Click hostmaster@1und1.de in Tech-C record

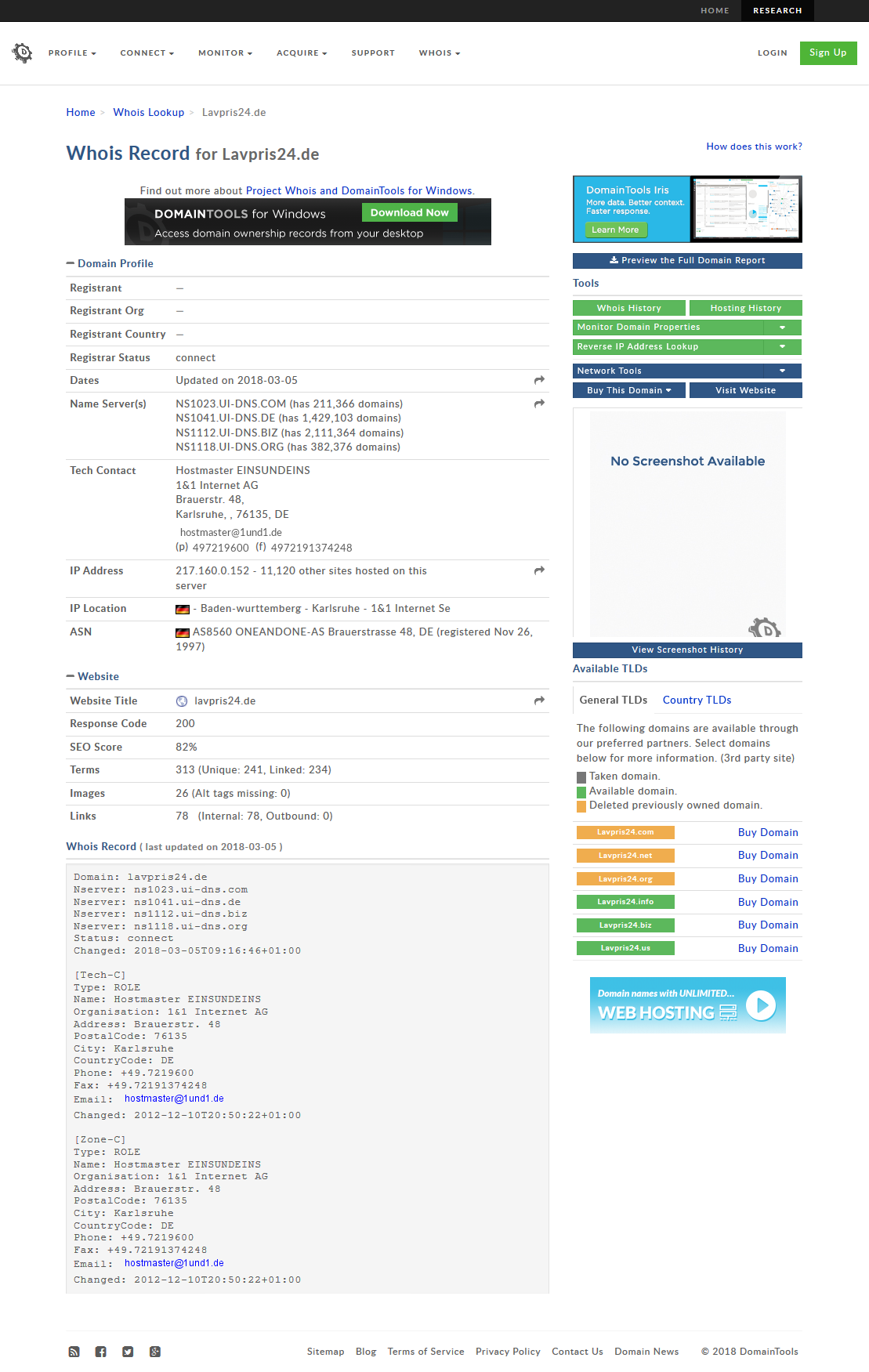pos(174,1099)
